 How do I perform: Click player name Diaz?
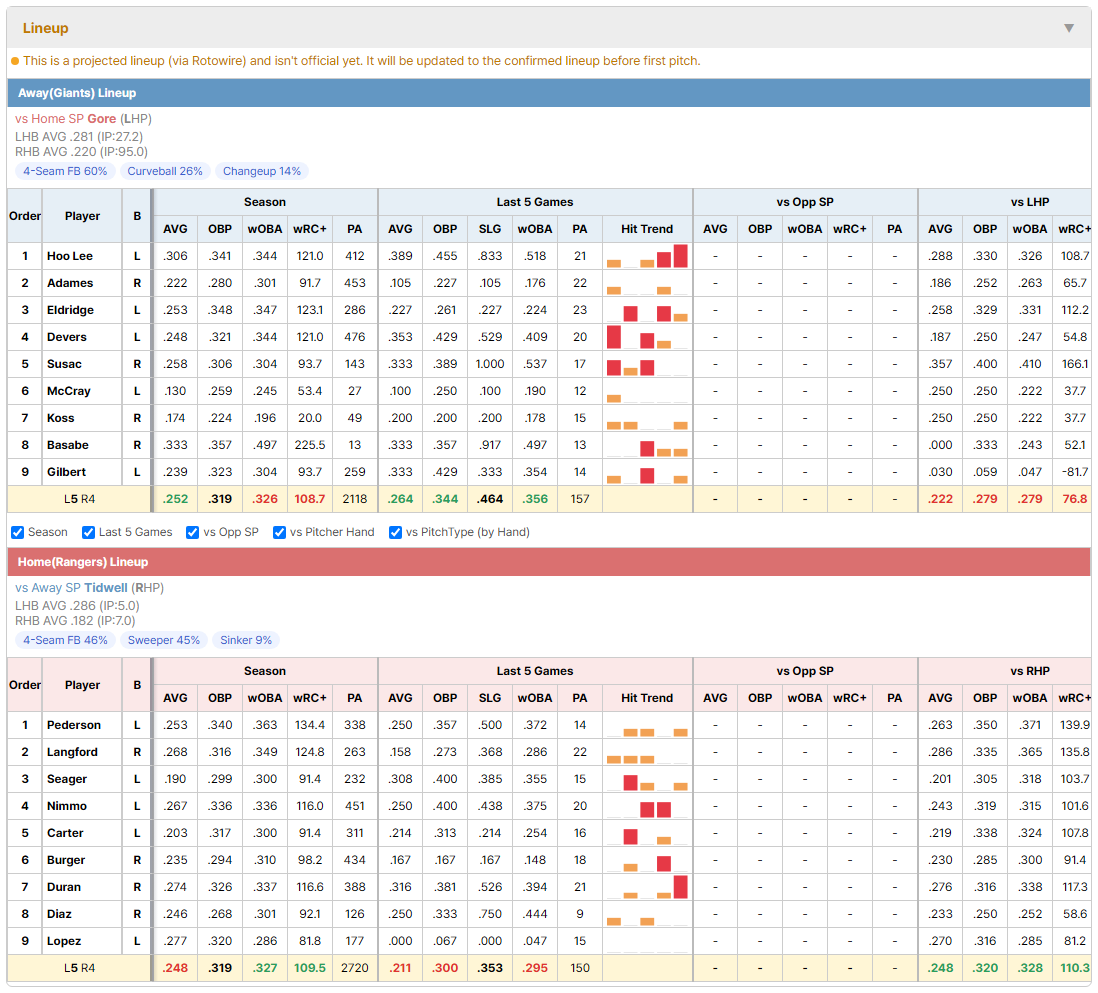[x=59, y=914]
